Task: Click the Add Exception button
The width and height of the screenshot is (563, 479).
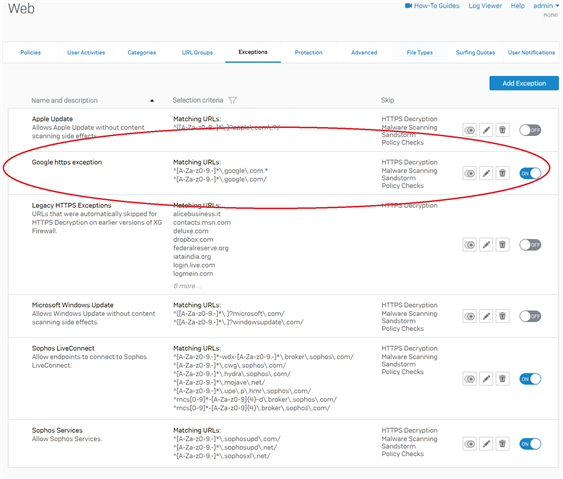Action: tap(524, 83)
